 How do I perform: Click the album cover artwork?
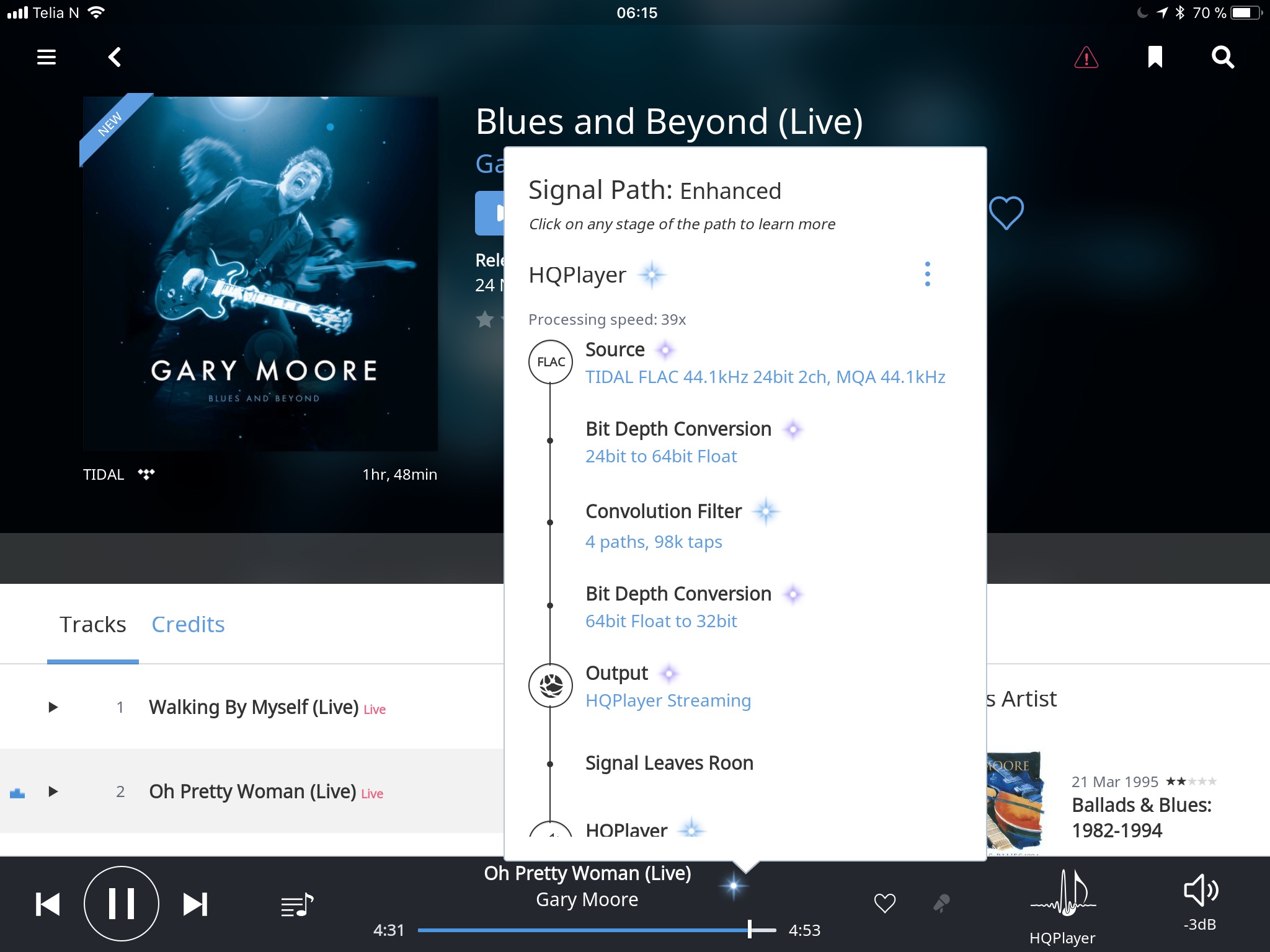(x=260, y=273)
